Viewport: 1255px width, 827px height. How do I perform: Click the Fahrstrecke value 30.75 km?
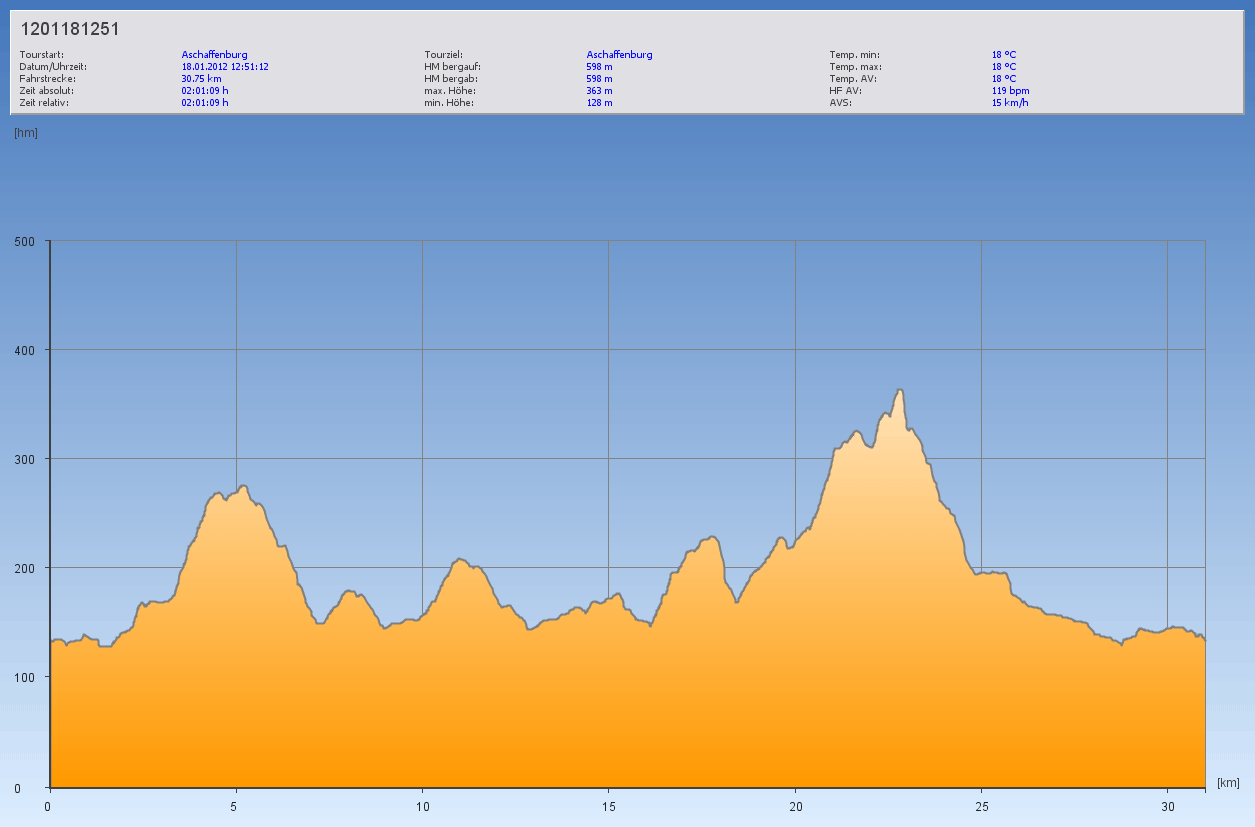(x=201, y=79)
